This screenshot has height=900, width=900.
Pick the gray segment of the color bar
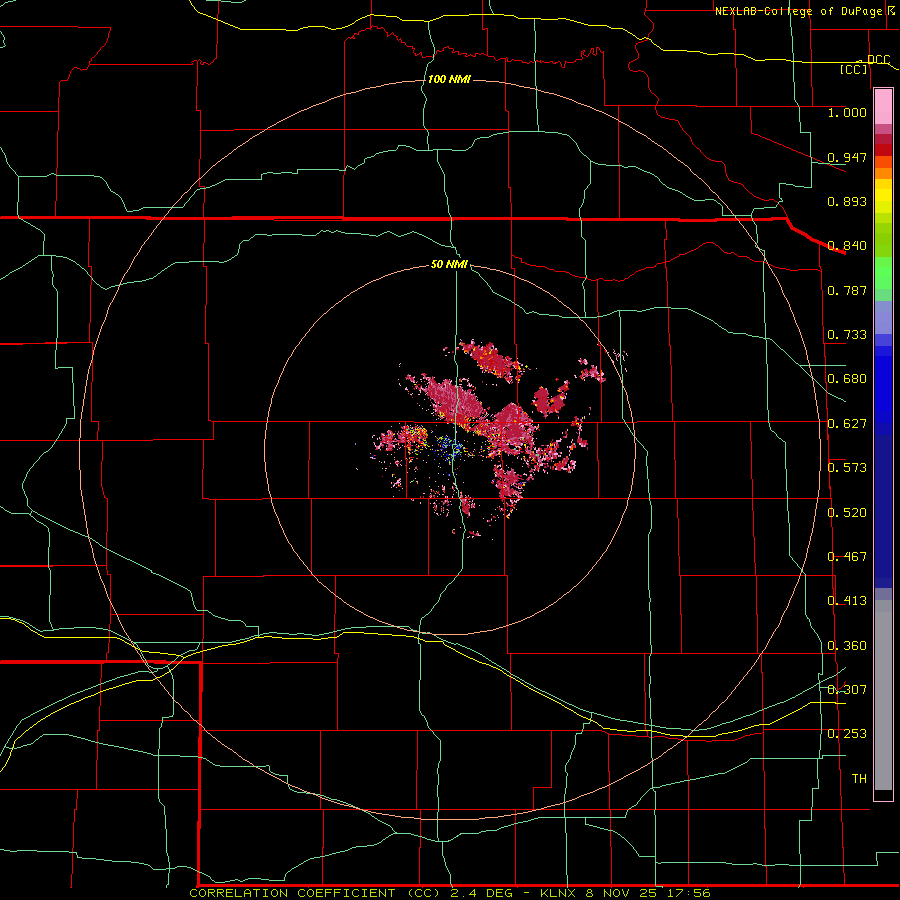coord(883,695)
